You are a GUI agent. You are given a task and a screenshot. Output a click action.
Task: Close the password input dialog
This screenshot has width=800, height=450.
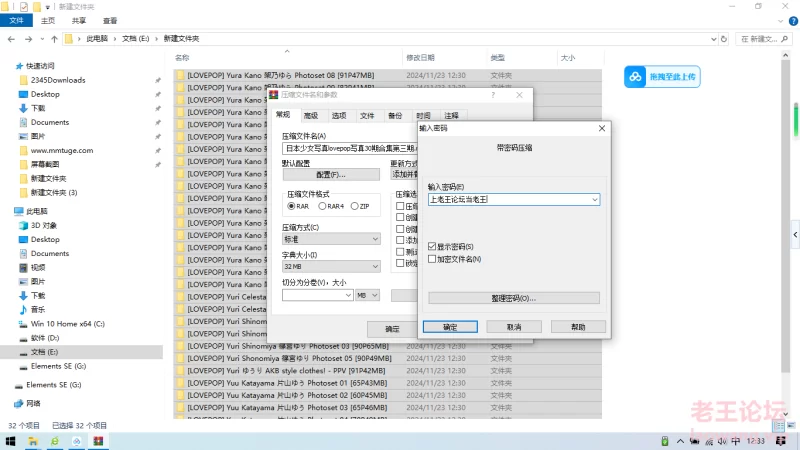tap(602, 129)
